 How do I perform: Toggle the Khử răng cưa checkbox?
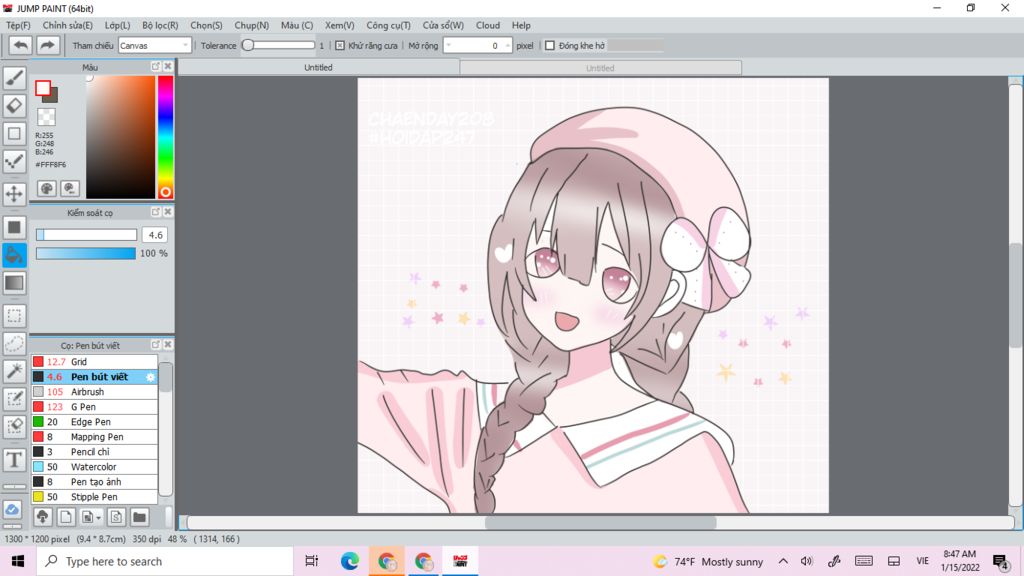click(x=340, y=46)
